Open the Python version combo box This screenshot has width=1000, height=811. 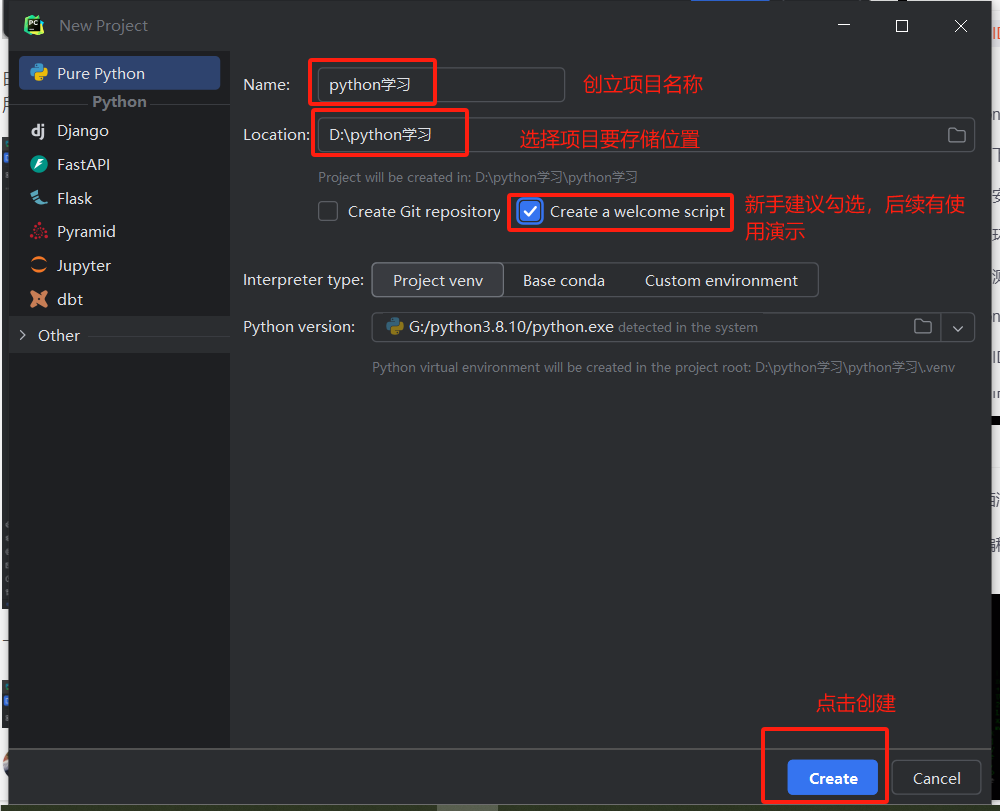click(x=673, y=327)
